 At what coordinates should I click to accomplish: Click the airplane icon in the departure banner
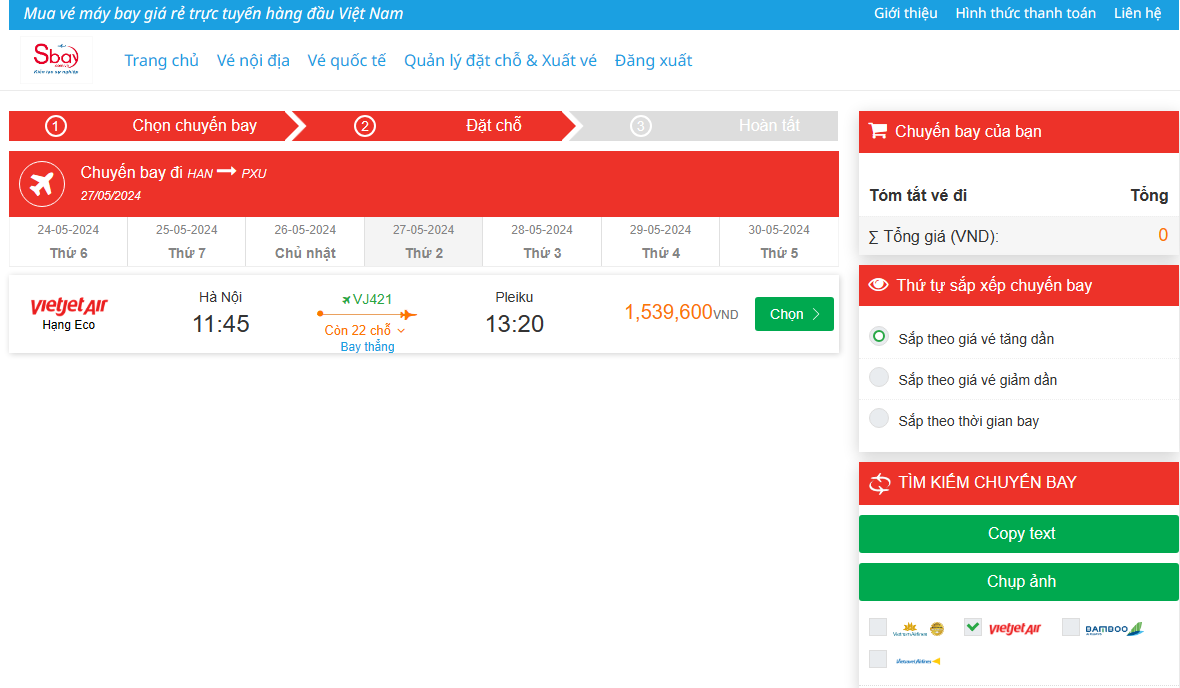(41, 184)
